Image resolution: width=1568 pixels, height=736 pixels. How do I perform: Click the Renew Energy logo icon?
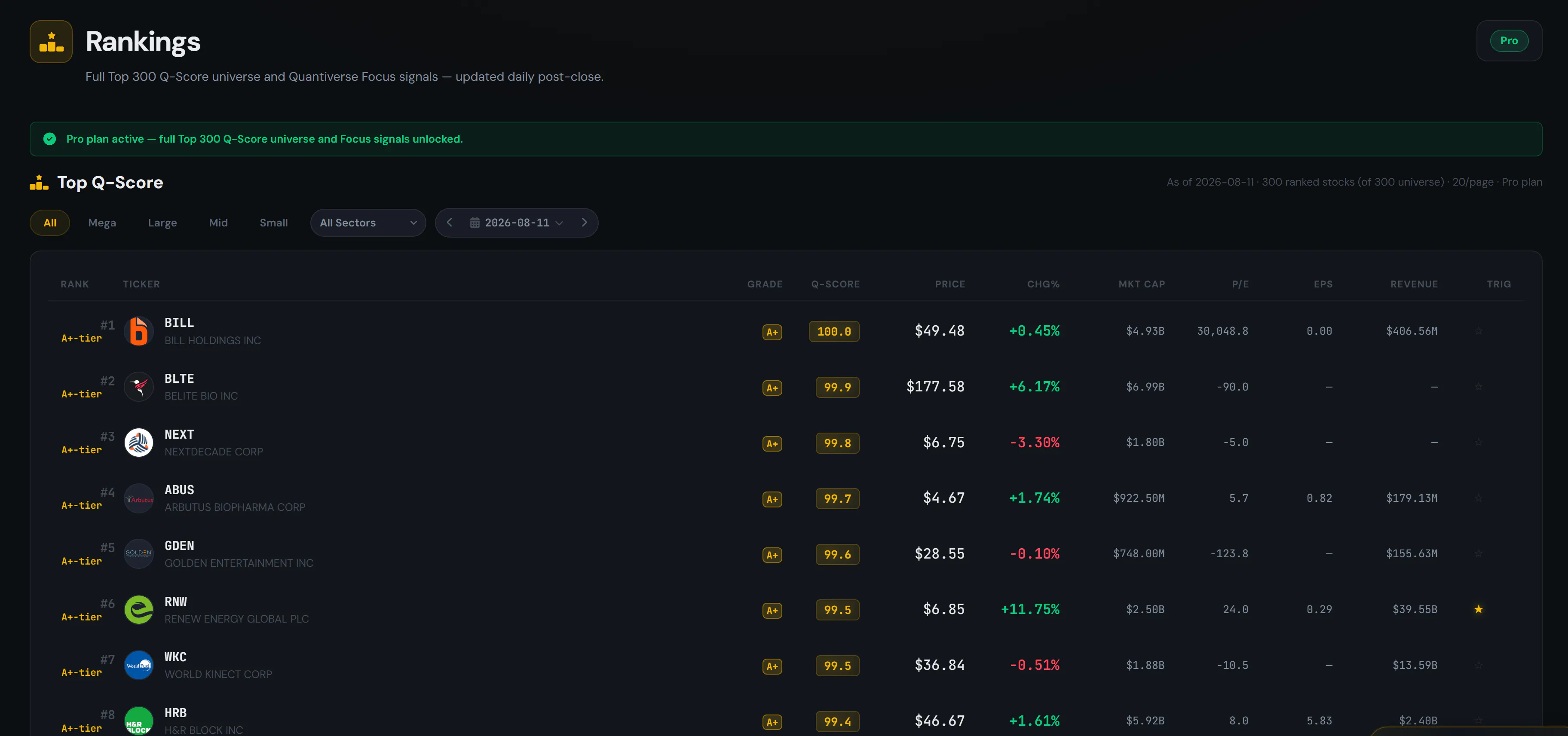(x=139, y=610)
